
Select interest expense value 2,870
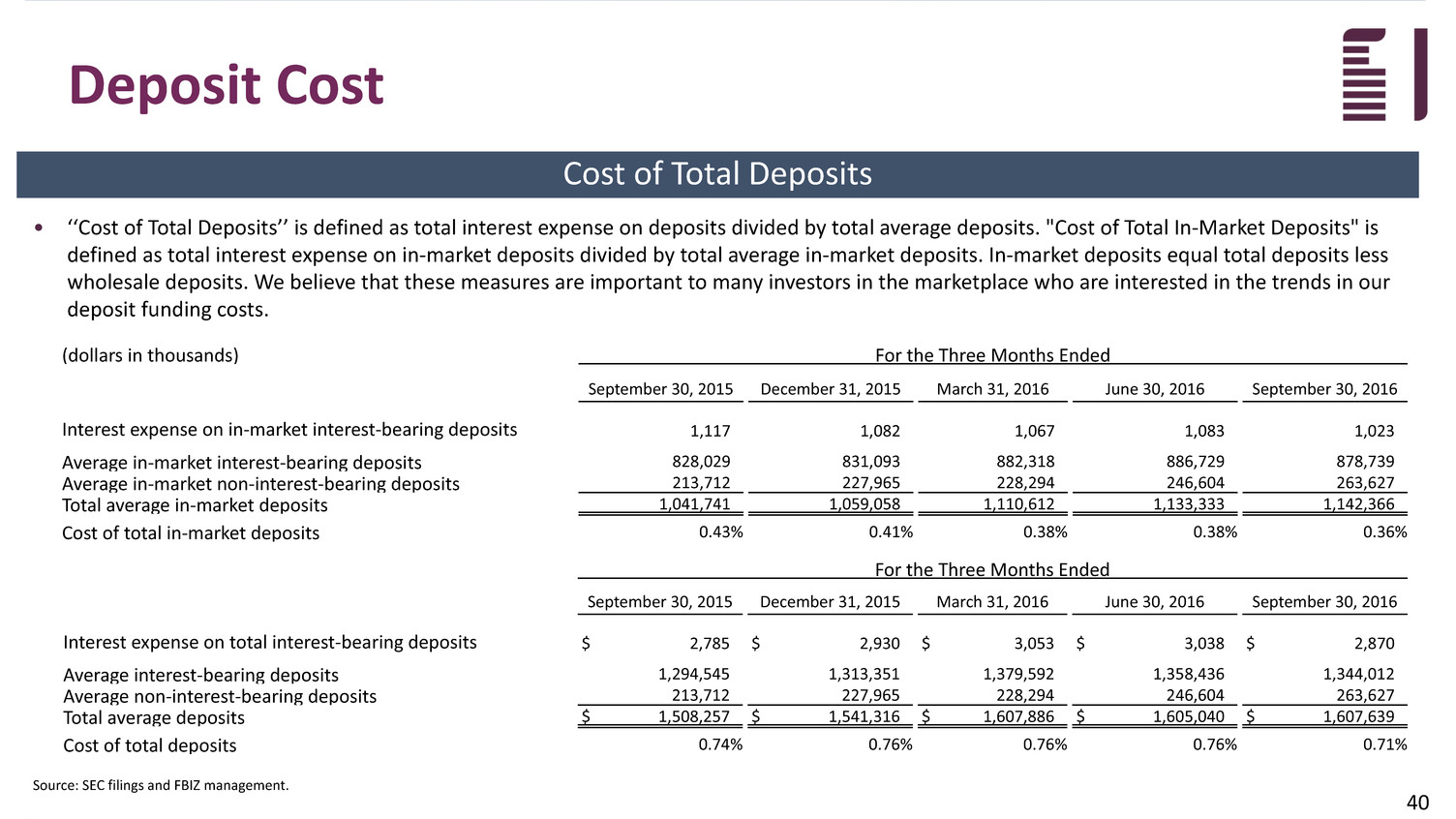pos(1375,644)
